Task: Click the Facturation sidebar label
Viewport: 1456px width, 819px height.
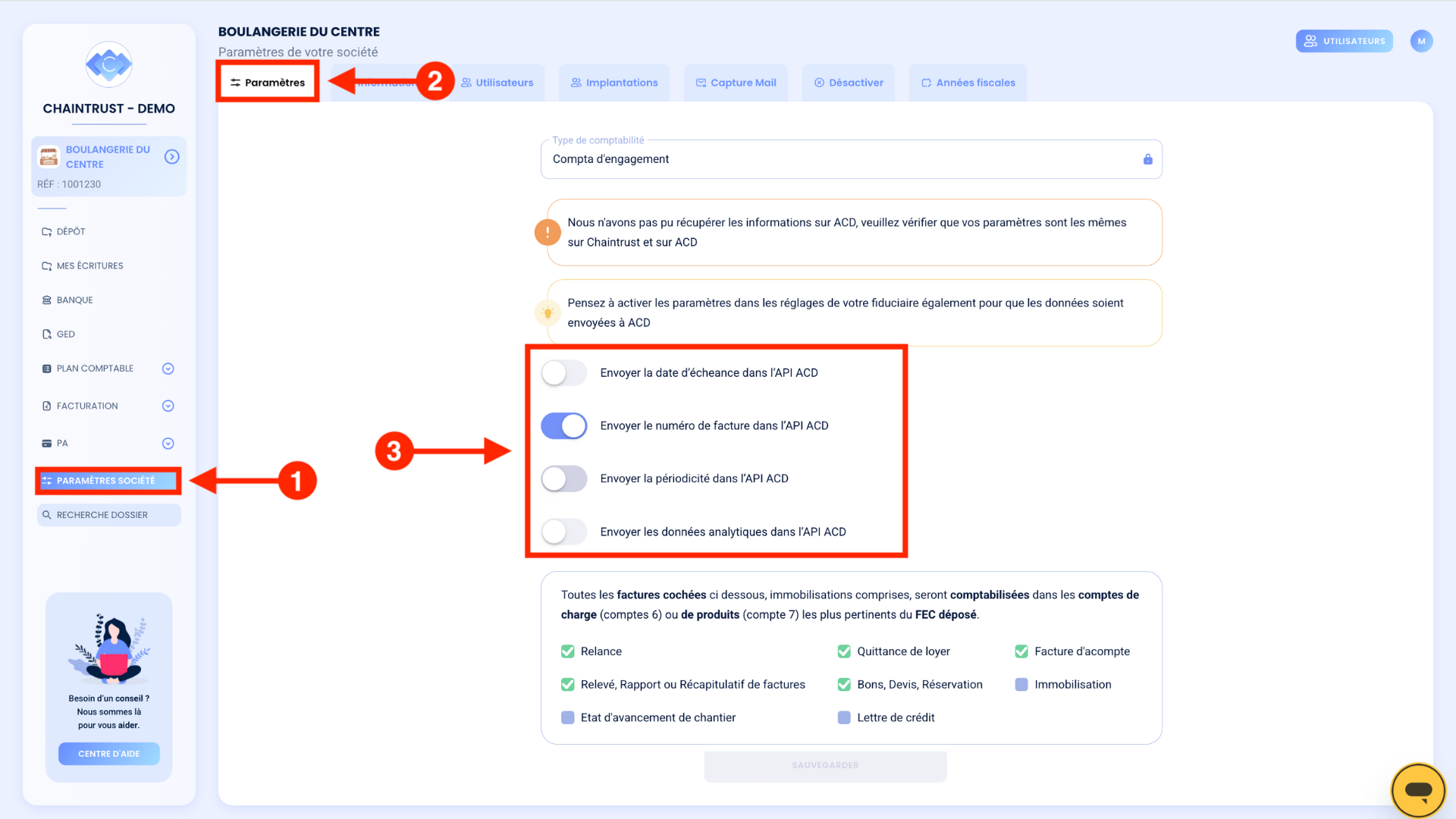Action: [87, 406]
